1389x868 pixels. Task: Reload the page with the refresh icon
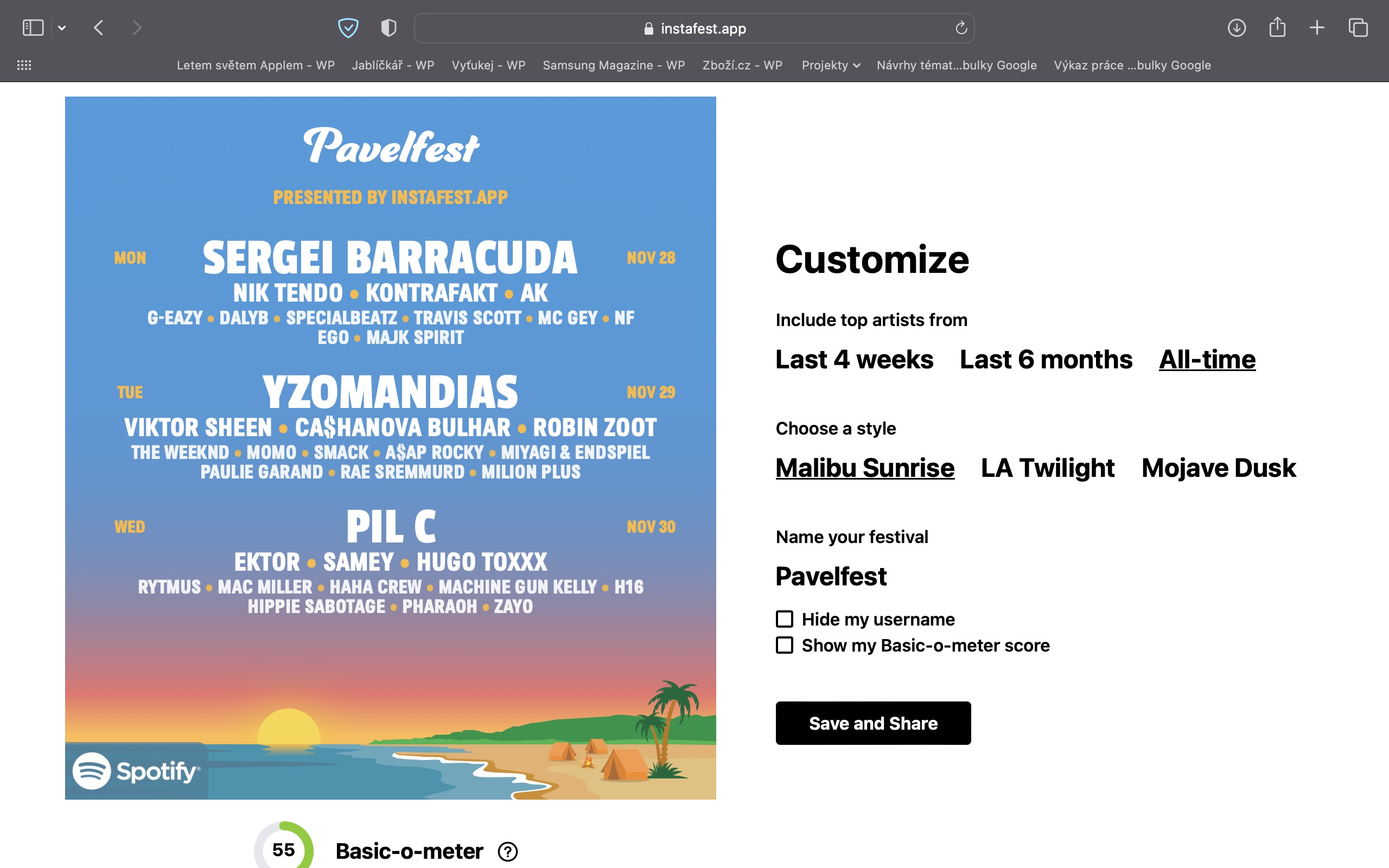(961, 28)
